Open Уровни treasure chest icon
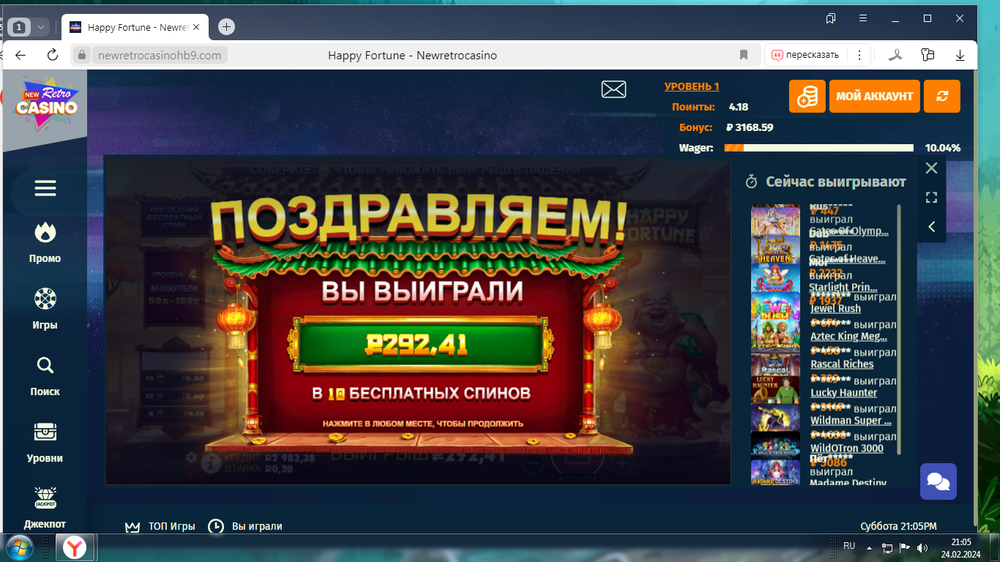This screenshot has height=562, width=1000. pos(45,432)
